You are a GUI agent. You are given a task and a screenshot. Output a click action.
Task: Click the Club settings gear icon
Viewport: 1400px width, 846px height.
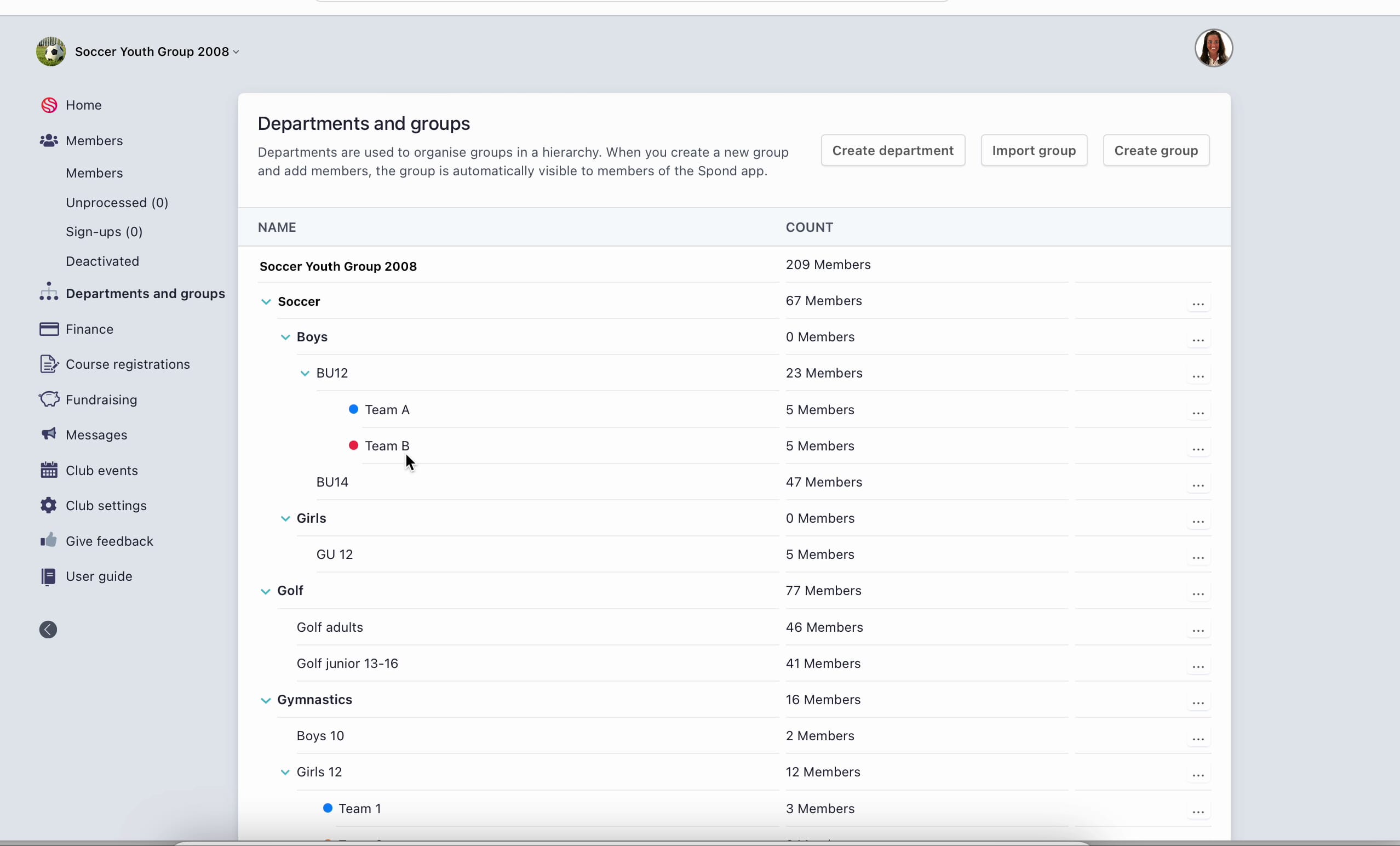[49, 505]
